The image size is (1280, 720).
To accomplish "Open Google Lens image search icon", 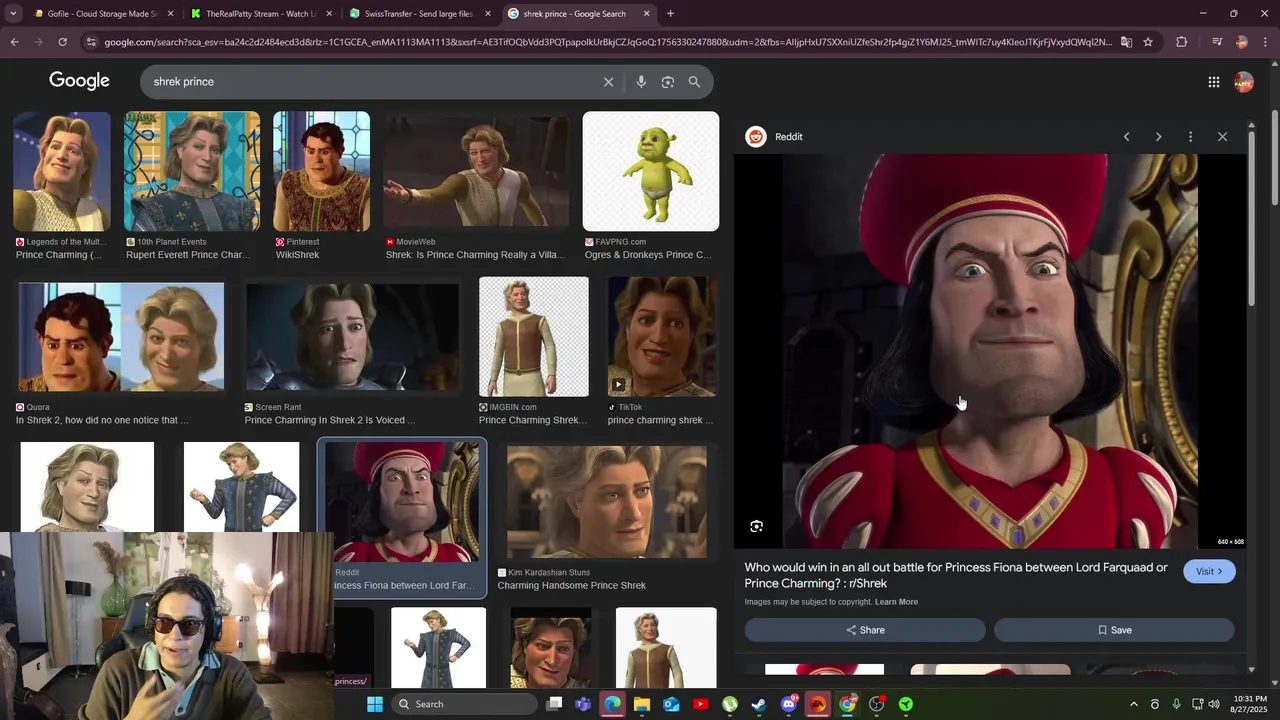I will (x=668, y=82).
